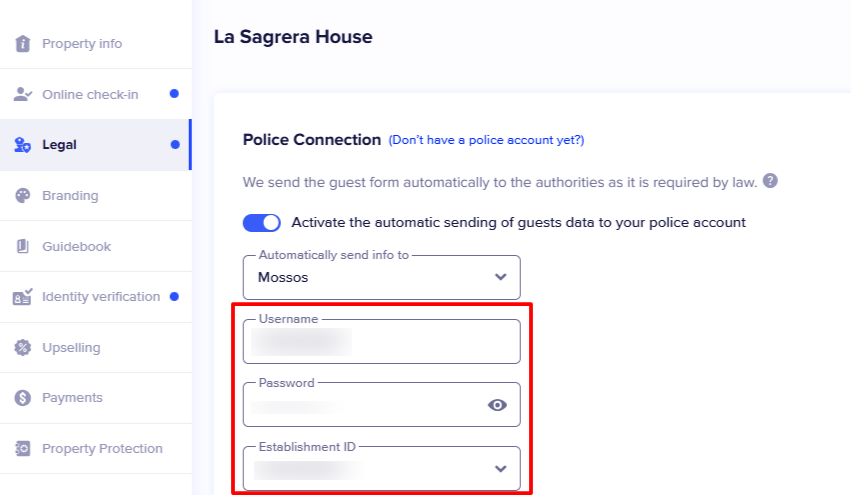Expand the Mossos dropdown chevron

tap(501, 277)
